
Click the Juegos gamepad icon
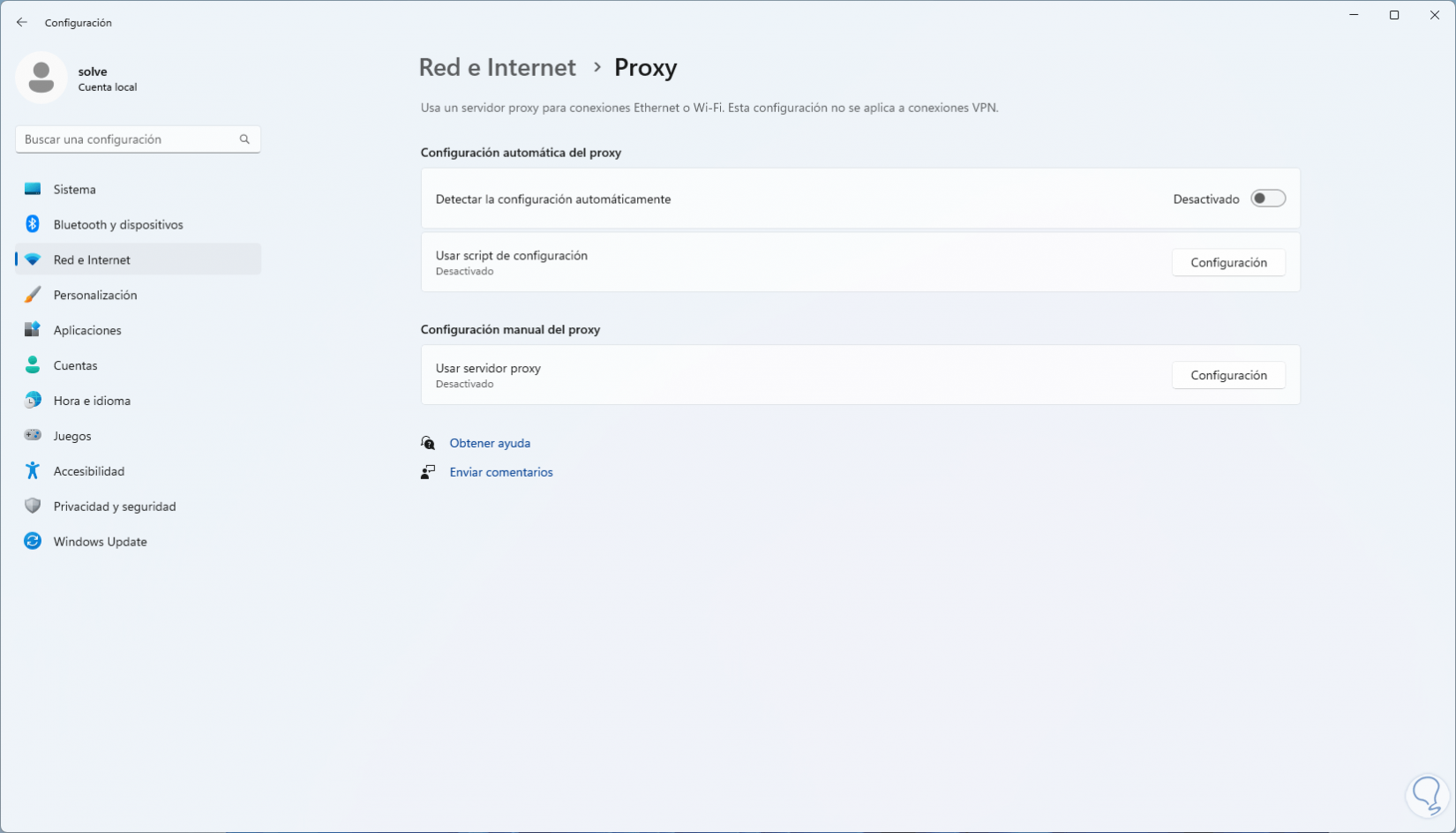[x=33, y=436]
